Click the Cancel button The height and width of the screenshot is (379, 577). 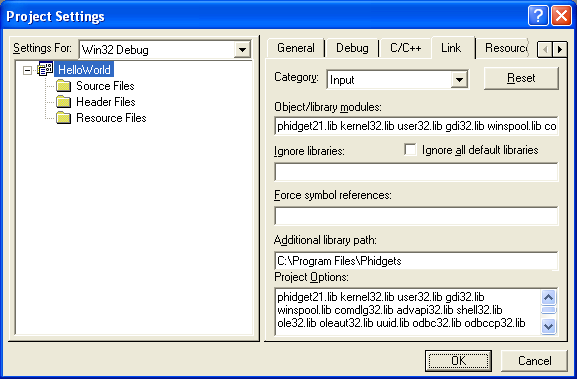click(534, 361)
